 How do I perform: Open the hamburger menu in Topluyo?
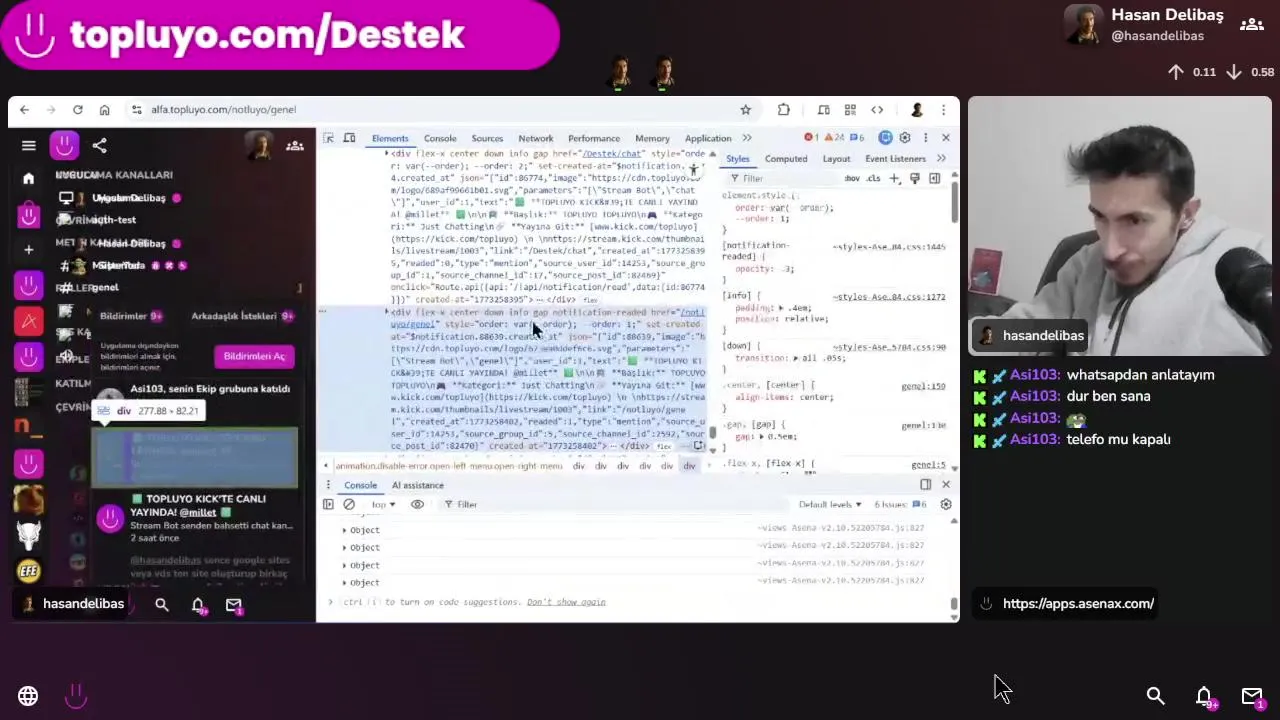[x=28, y=146]
